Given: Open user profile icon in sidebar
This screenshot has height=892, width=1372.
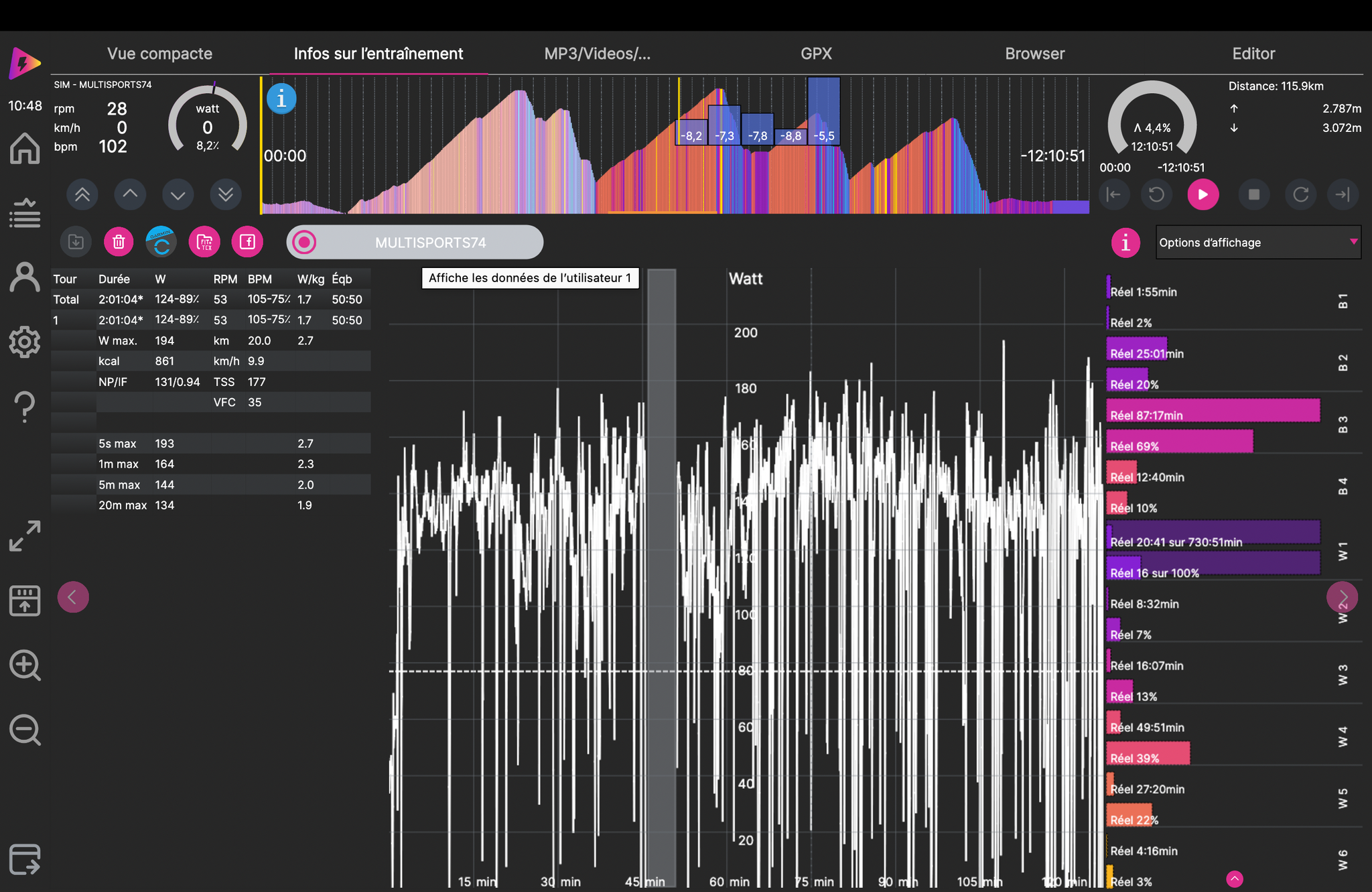Looking at the screenshot, I should (x=25, y=277).
